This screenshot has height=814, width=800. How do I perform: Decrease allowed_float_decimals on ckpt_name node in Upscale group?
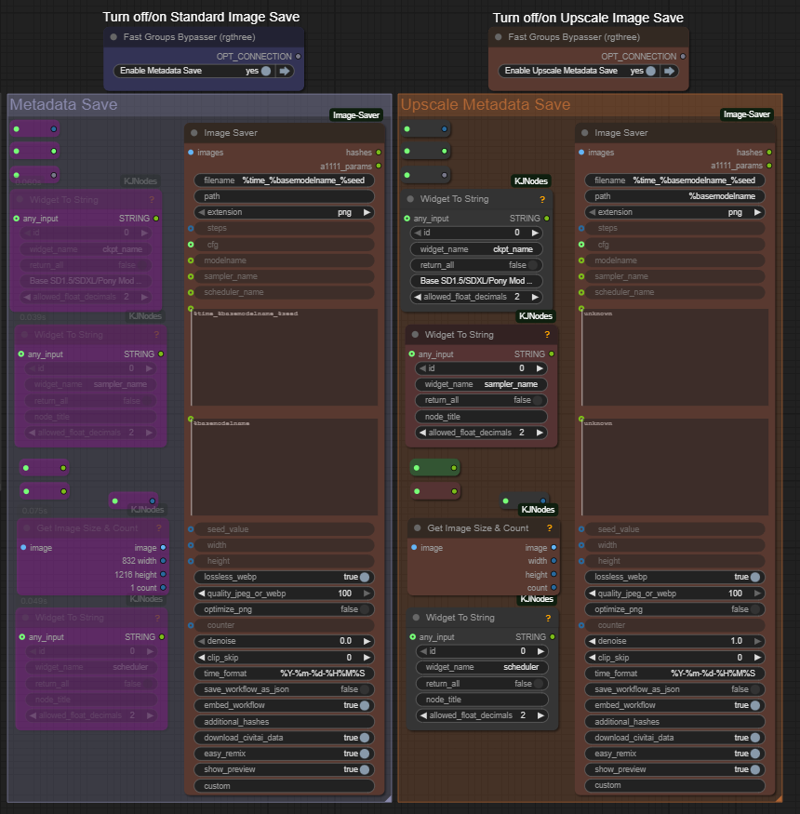pos(417,297)
